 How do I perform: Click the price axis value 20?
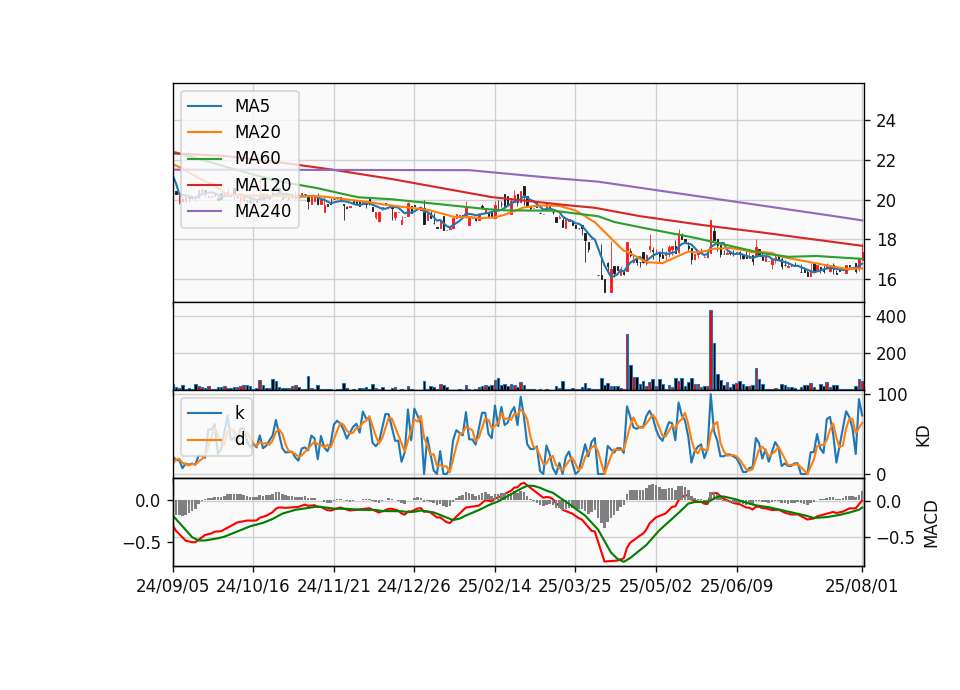(x=886, y=201)
